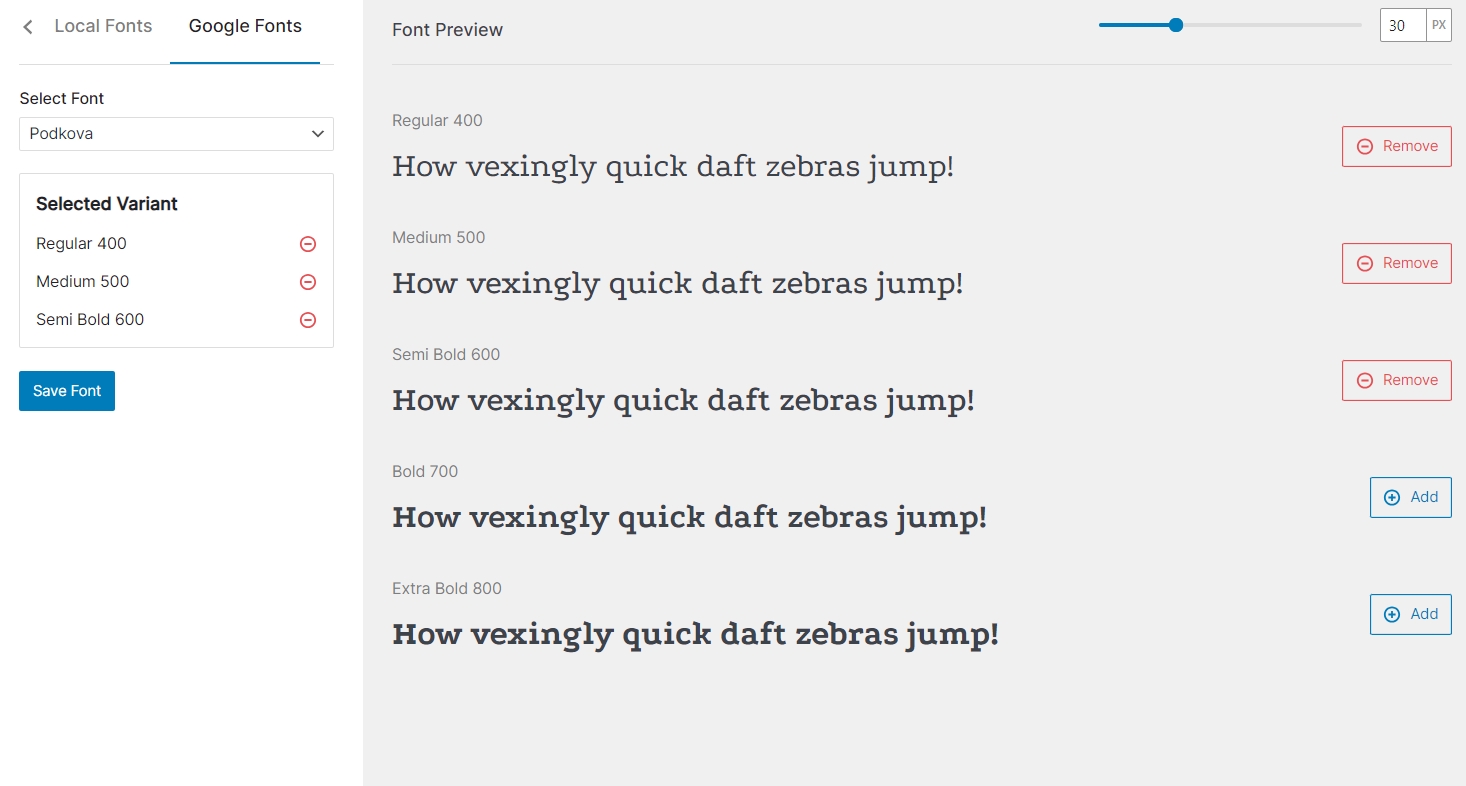Open the Select Font dropdown
This screenshot has height=786, width=1466.
click(176, 134)
